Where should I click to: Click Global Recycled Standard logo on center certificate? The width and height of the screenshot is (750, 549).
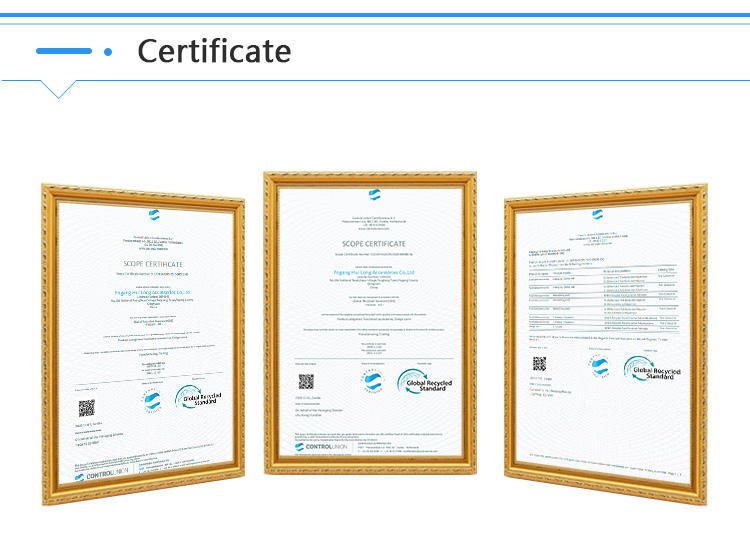pyautogui.click(x=425, y=382)
